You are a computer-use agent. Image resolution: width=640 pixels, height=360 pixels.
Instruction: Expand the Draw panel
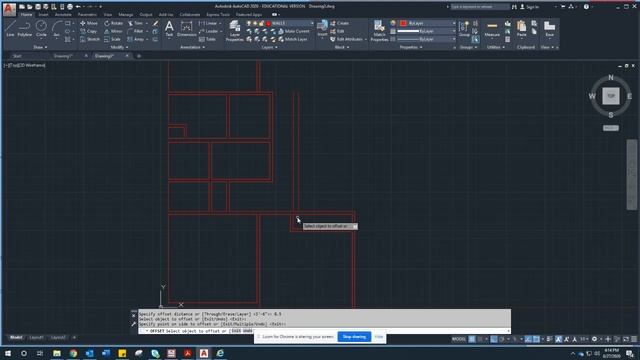[x=40, y=47]
